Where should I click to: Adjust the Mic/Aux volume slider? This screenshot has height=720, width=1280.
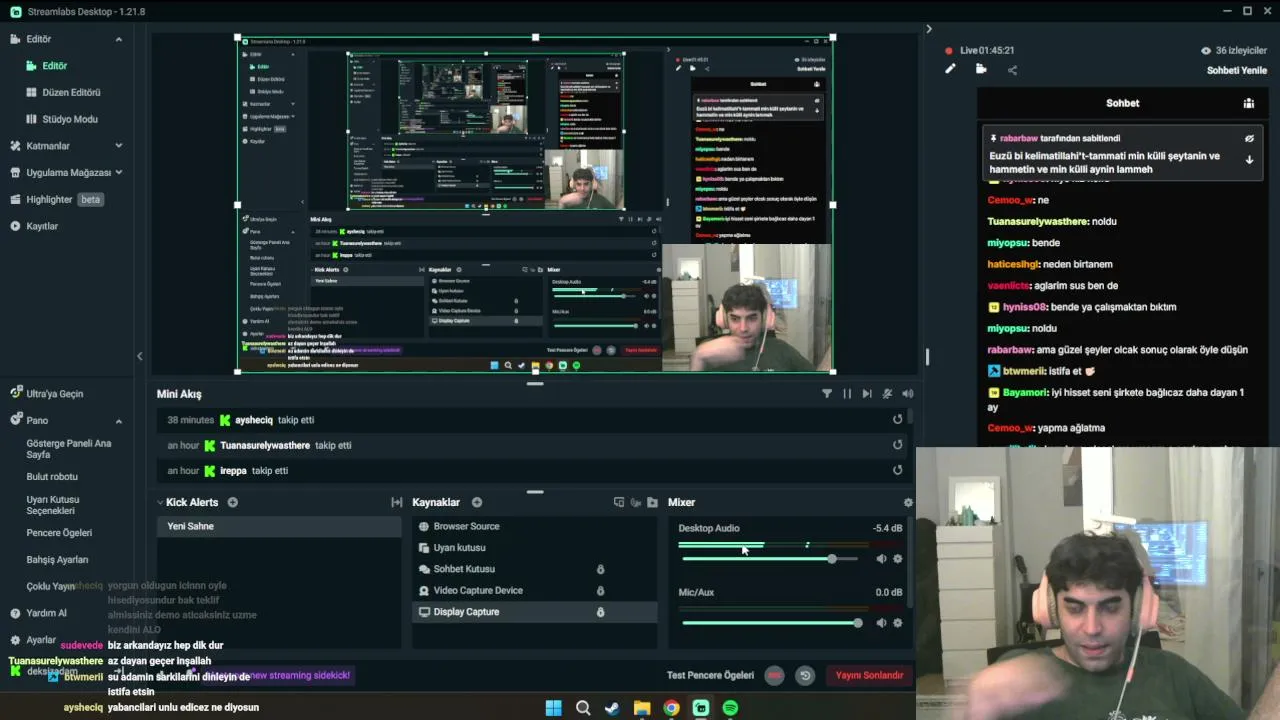click(770, 623)
